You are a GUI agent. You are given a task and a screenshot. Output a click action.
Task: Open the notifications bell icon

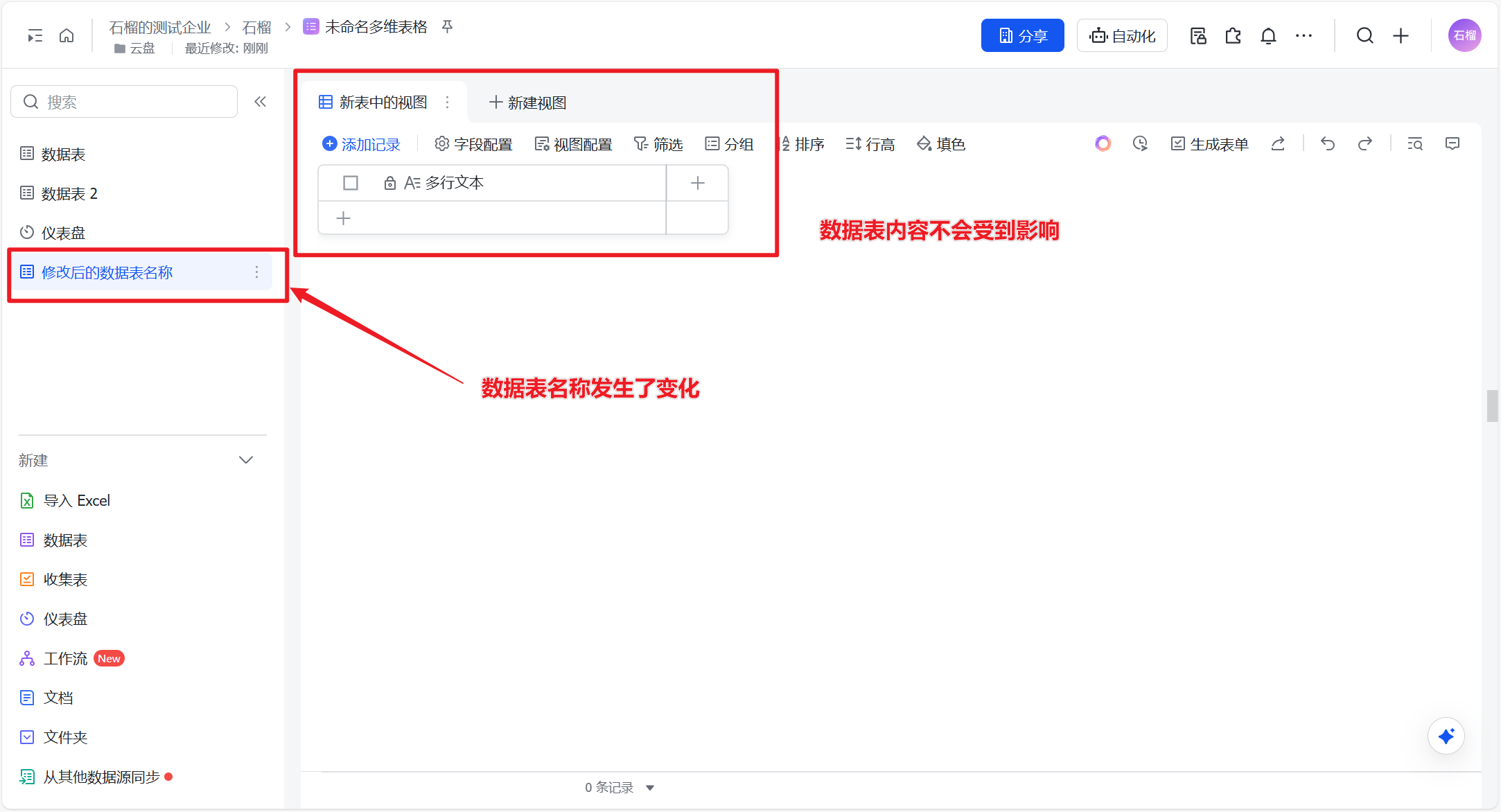click(1268, 36)
